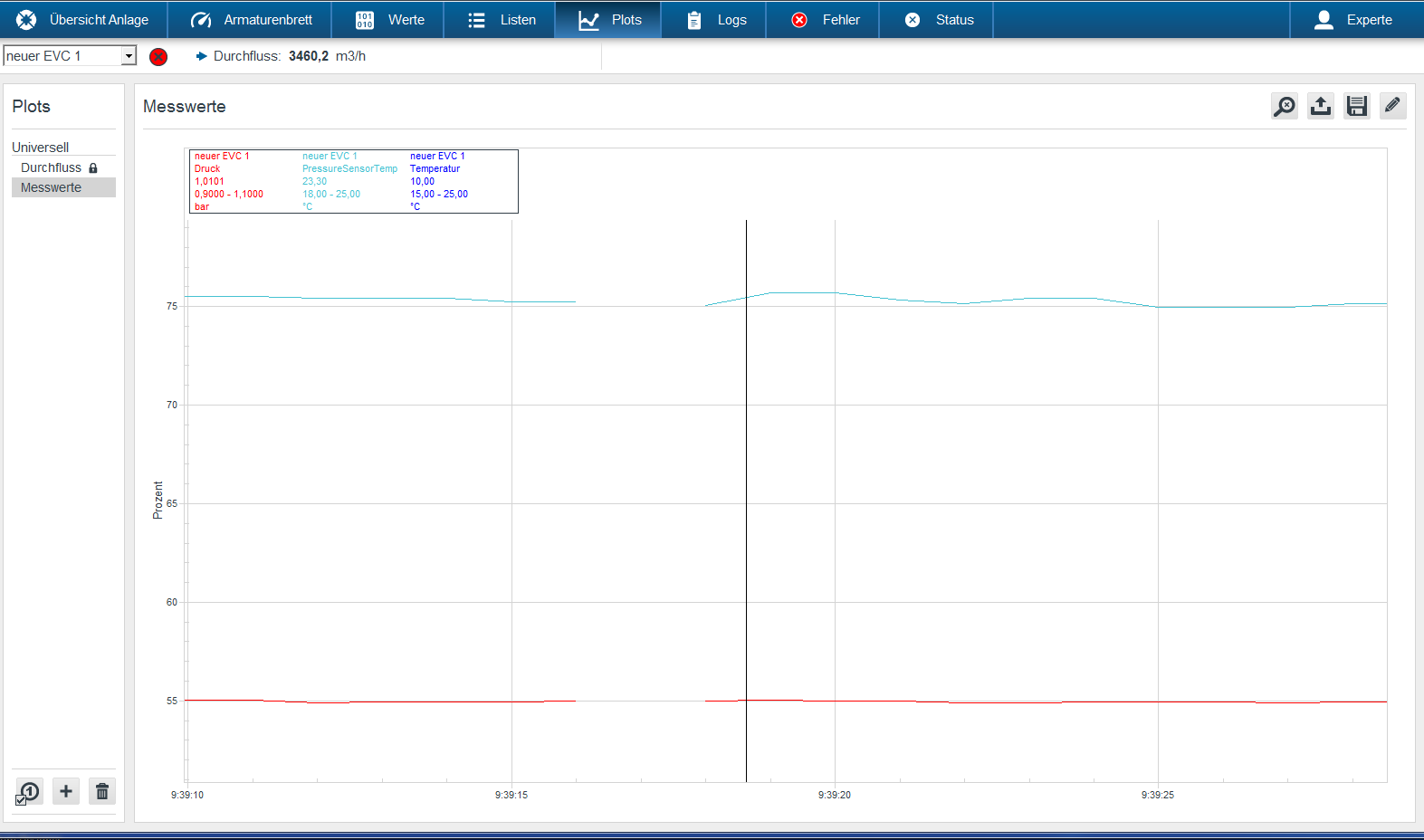The image size is (1424, 840).
Task: Open the Logs tab
Action: (x=716, y=20)
